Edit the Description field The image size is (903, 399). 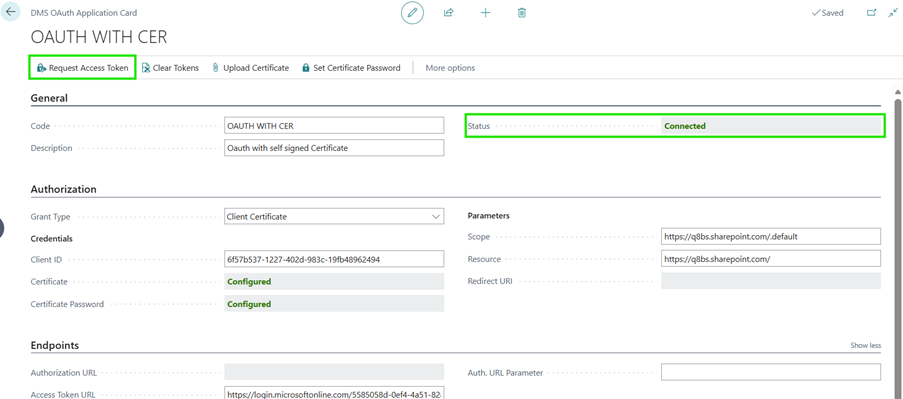334,148
